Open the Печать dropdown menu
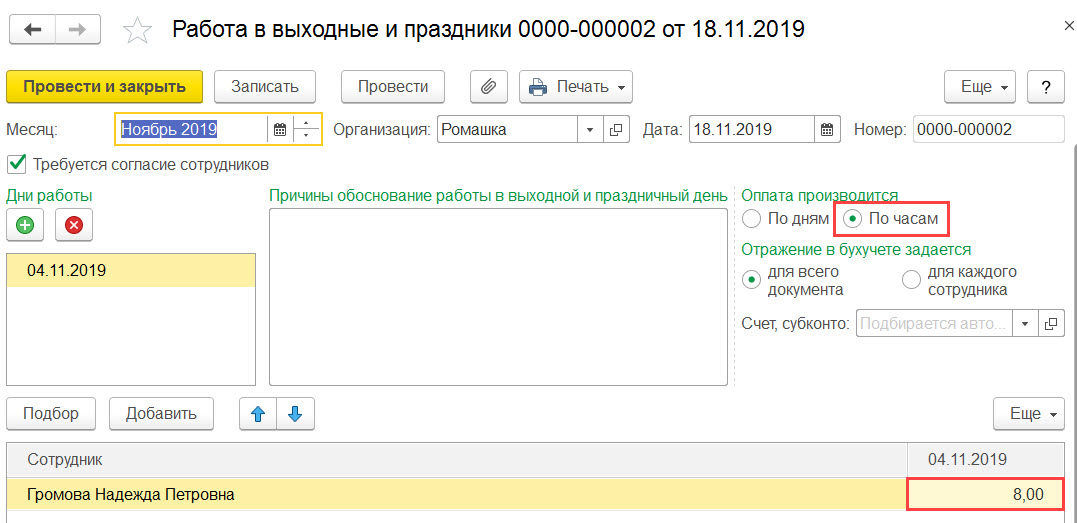 [x=576, y=87]
